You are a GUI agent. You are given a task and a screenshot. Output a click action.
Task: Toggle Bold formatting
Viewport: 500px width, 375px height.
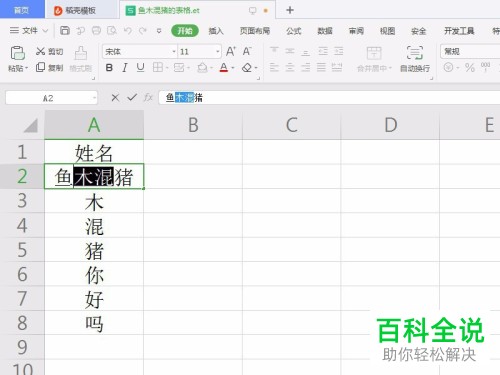[x=109, y=68]
